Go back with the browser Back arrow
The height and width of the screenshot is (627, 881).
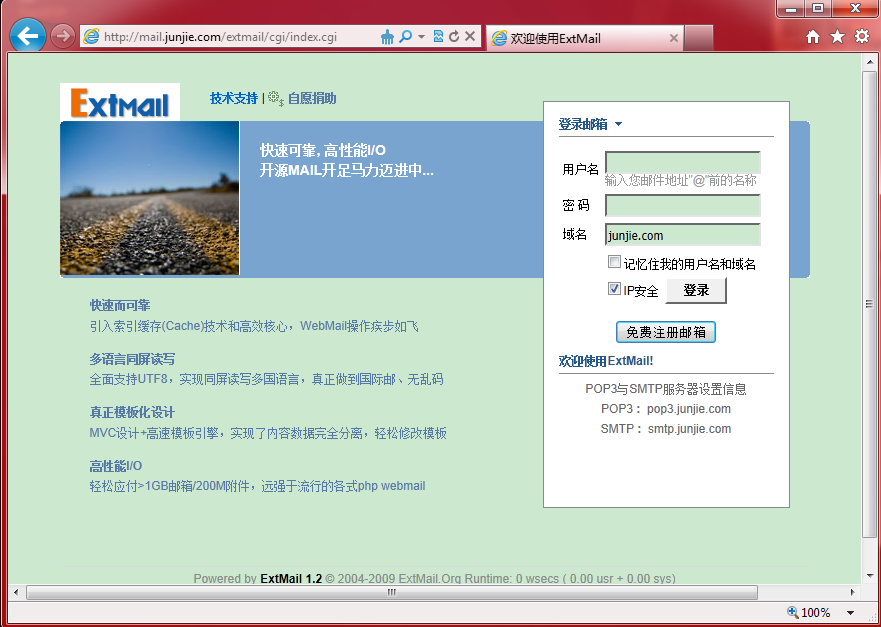coord(28,36)
